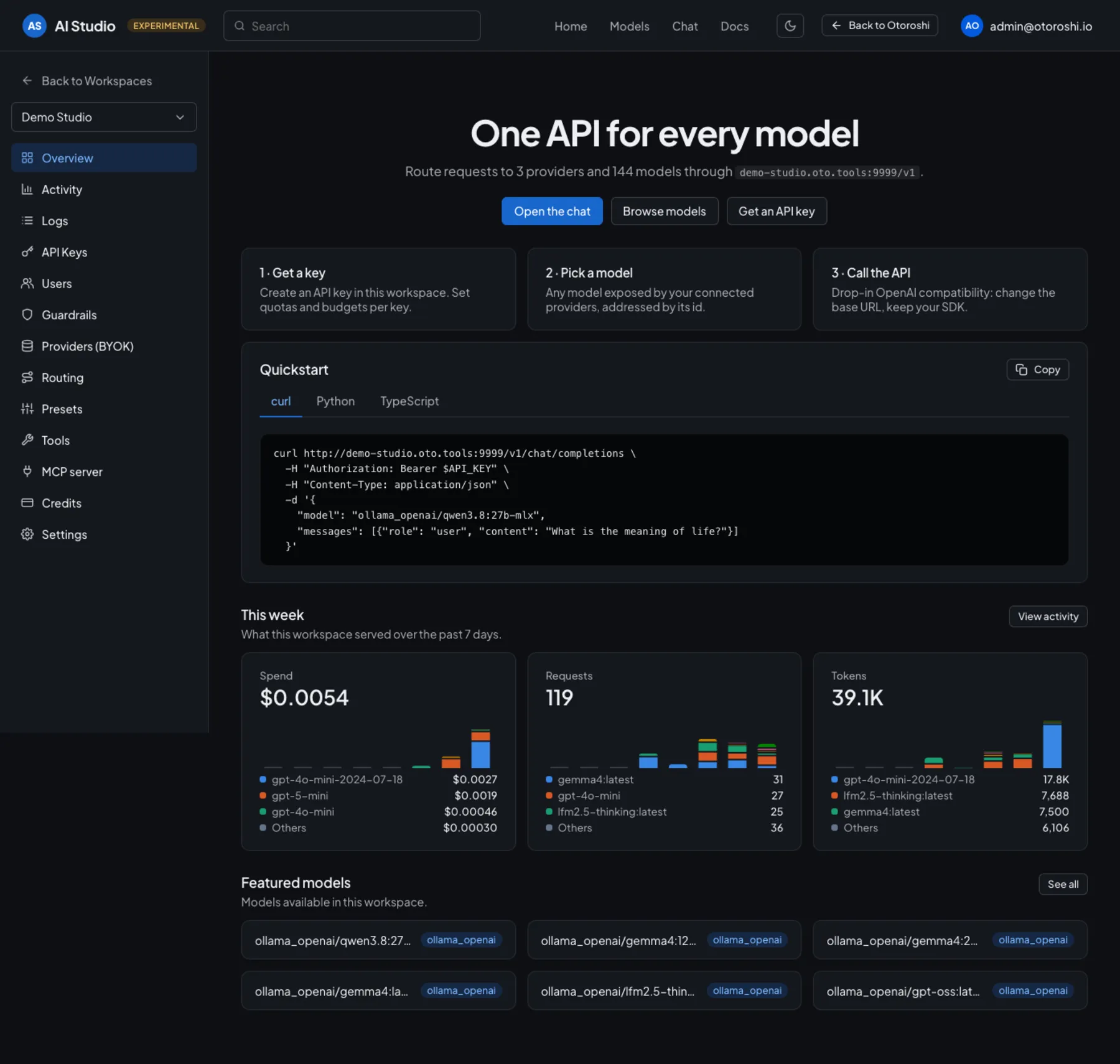
Task: Open Activity from the sidebar
Action: point(104,189)
